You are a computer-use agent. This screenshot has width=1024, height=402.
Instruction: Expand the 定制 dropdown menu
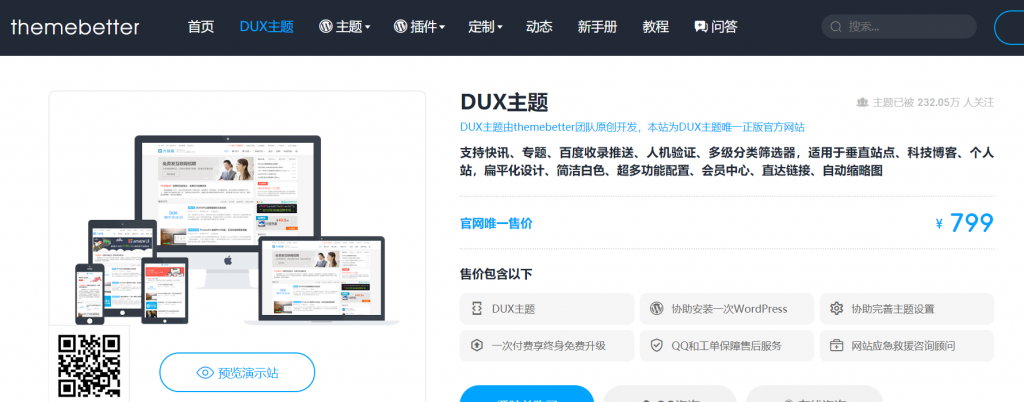tap(485, 27)
